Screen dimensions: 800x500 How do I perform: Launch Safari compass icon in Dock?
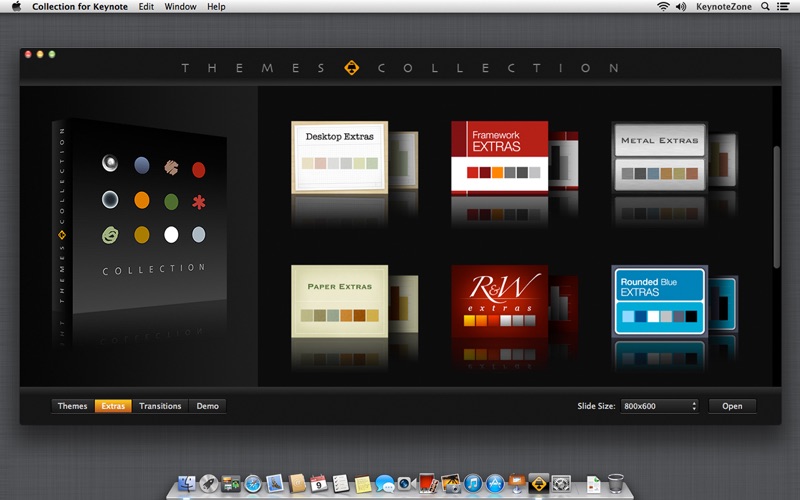[x=253, y=483]
